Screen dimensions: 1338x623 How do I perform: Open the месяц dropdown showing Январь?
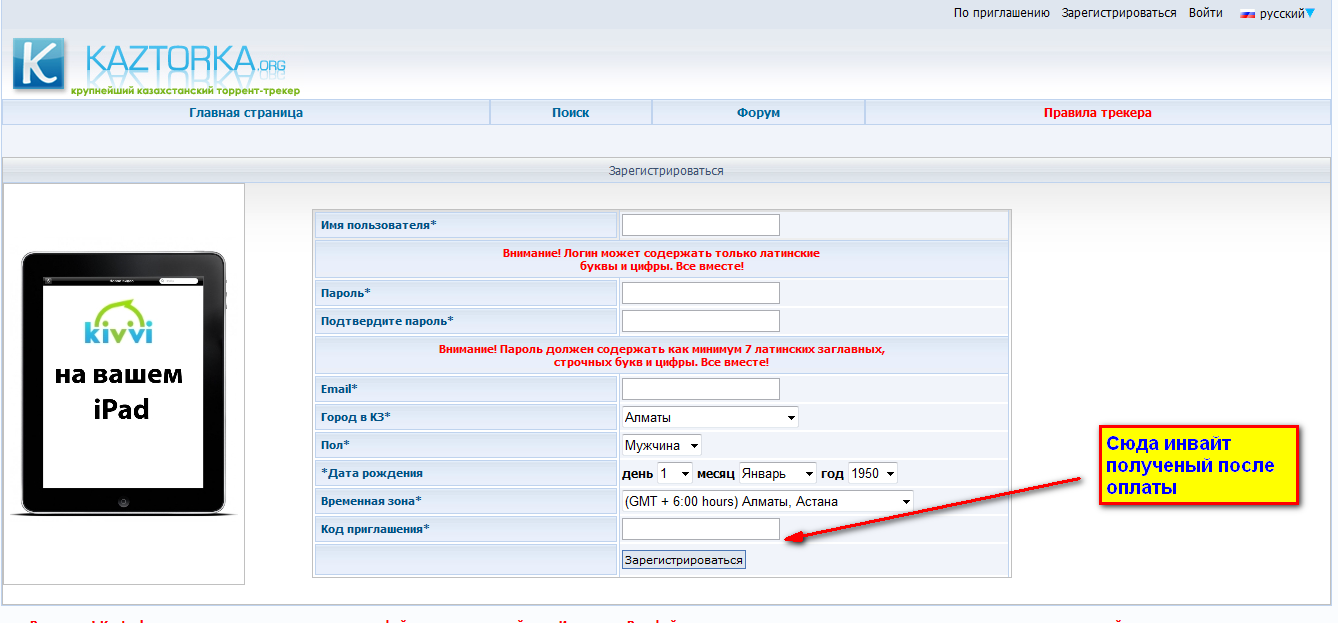pyautogui.click(x=777, y=473)
